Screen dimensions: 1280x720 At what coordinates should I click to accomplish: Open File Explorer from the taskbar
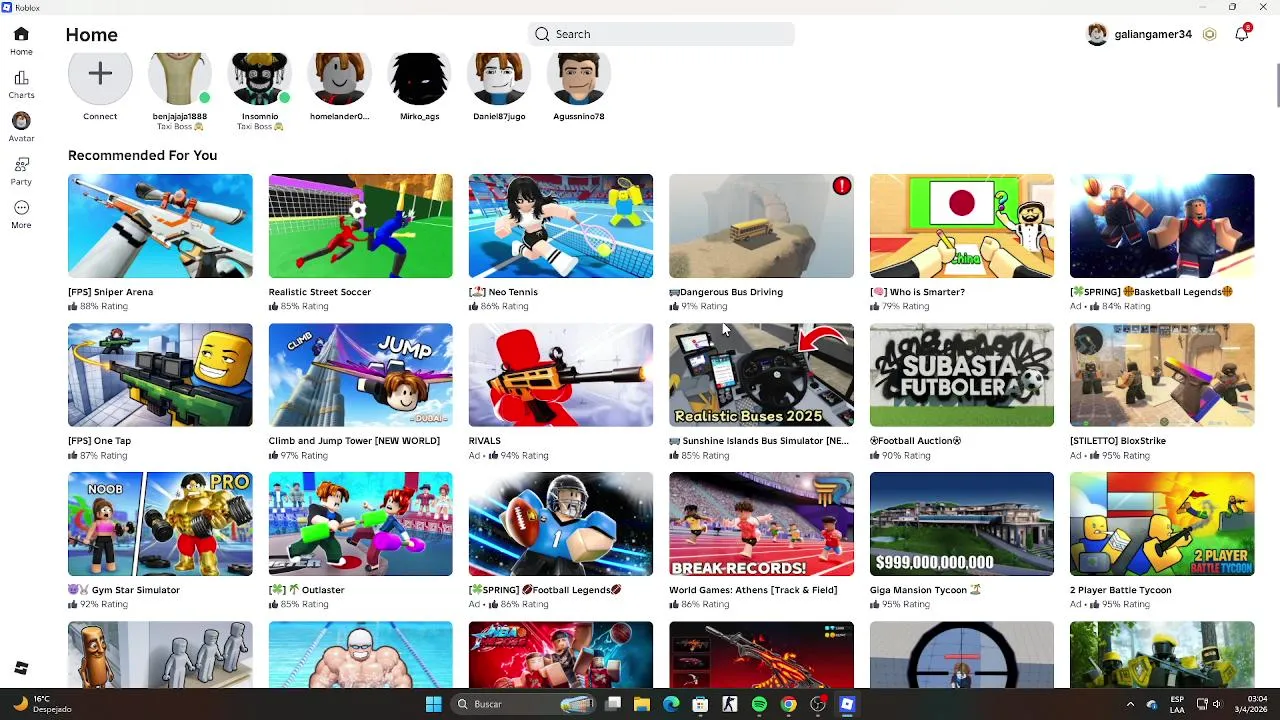click(x=642, y=704)
